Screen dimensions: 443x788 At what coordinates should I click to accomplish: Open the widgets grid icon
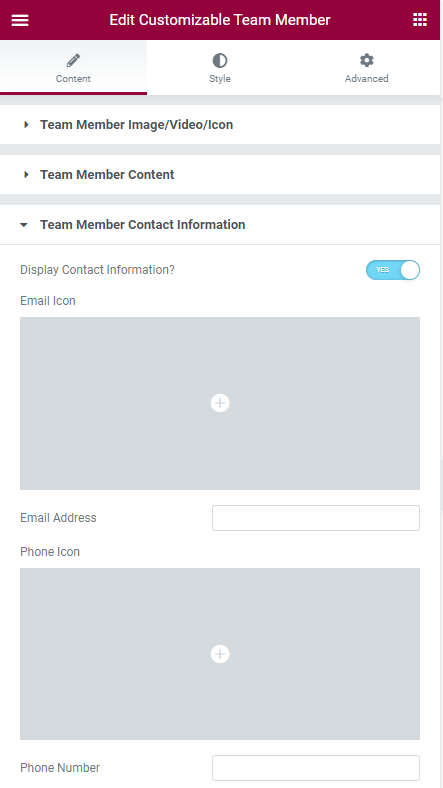point(420,20)
